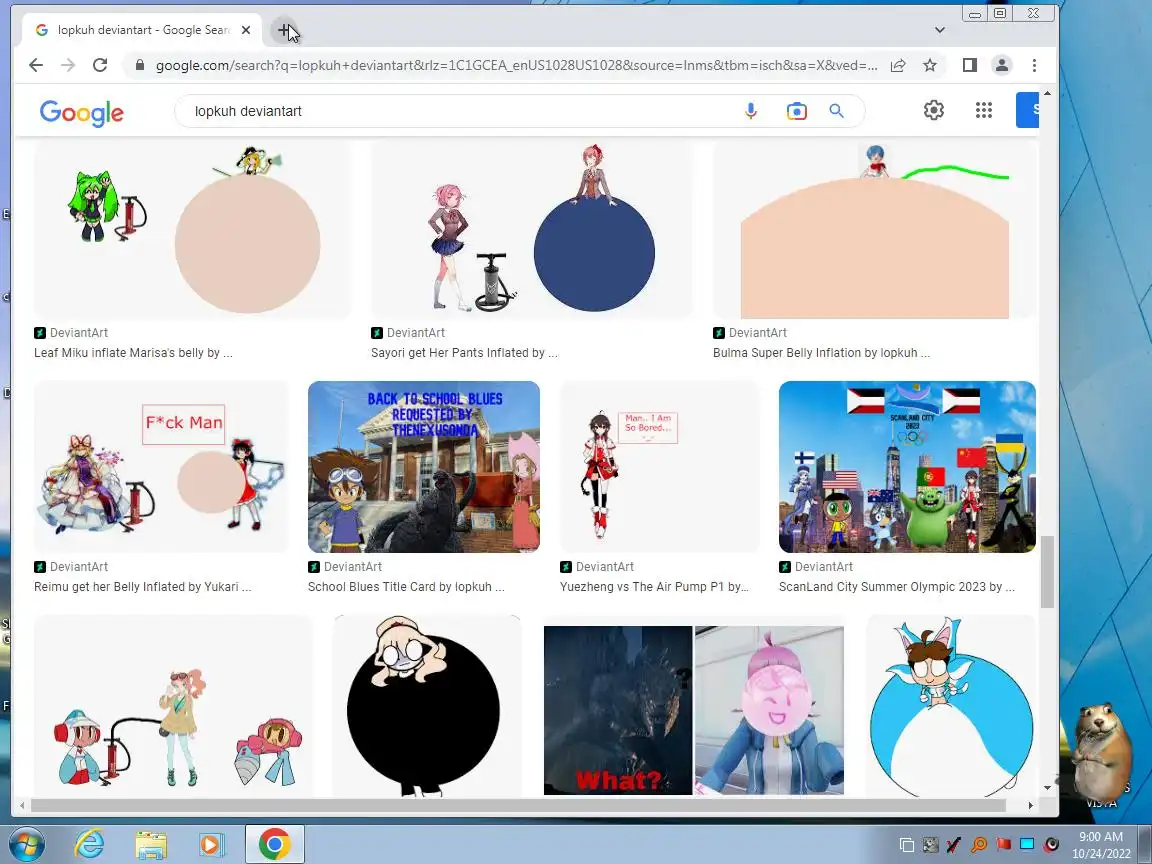This screenshot has height=864, width=1152.
Task: Click the scroll down arrow
Action: (x=1048, y=788)
